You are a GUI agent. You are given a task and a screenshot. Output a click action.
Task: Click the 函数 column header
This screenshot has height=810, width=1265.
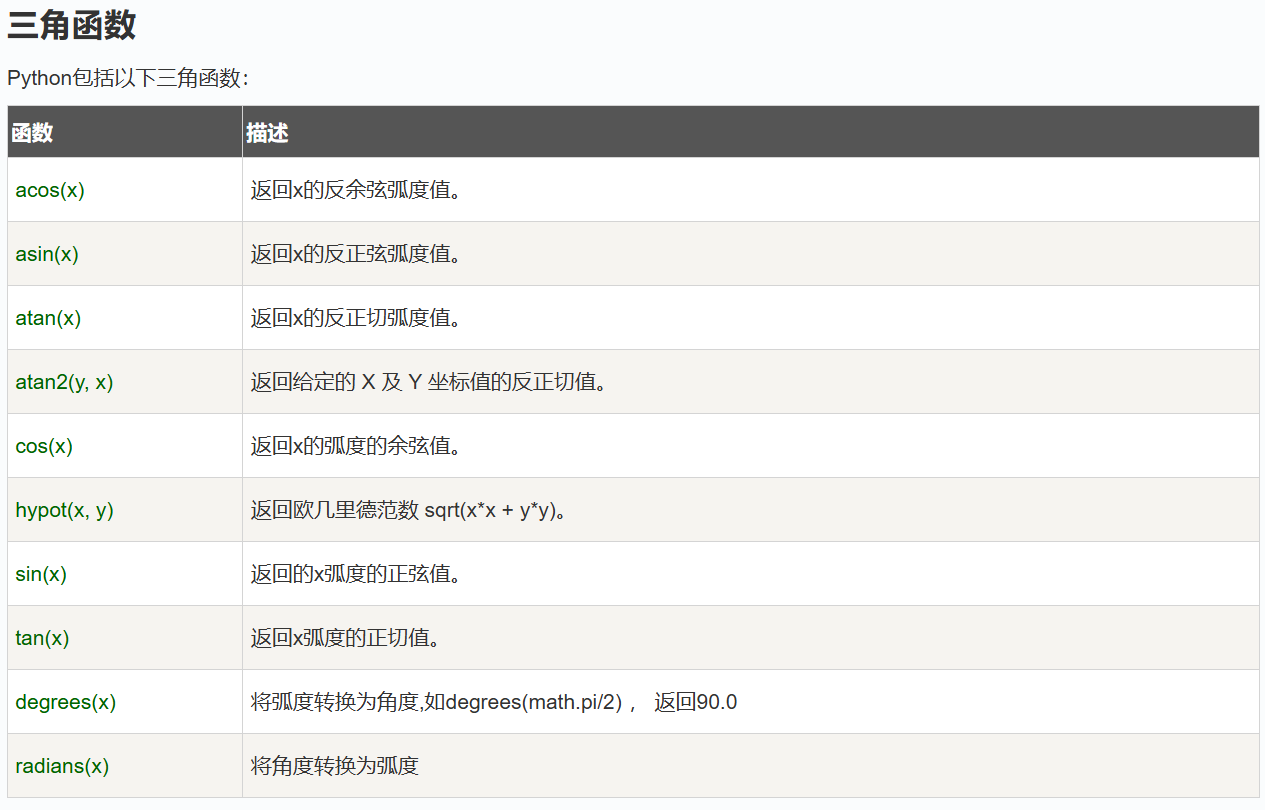(x=32, y=132)
